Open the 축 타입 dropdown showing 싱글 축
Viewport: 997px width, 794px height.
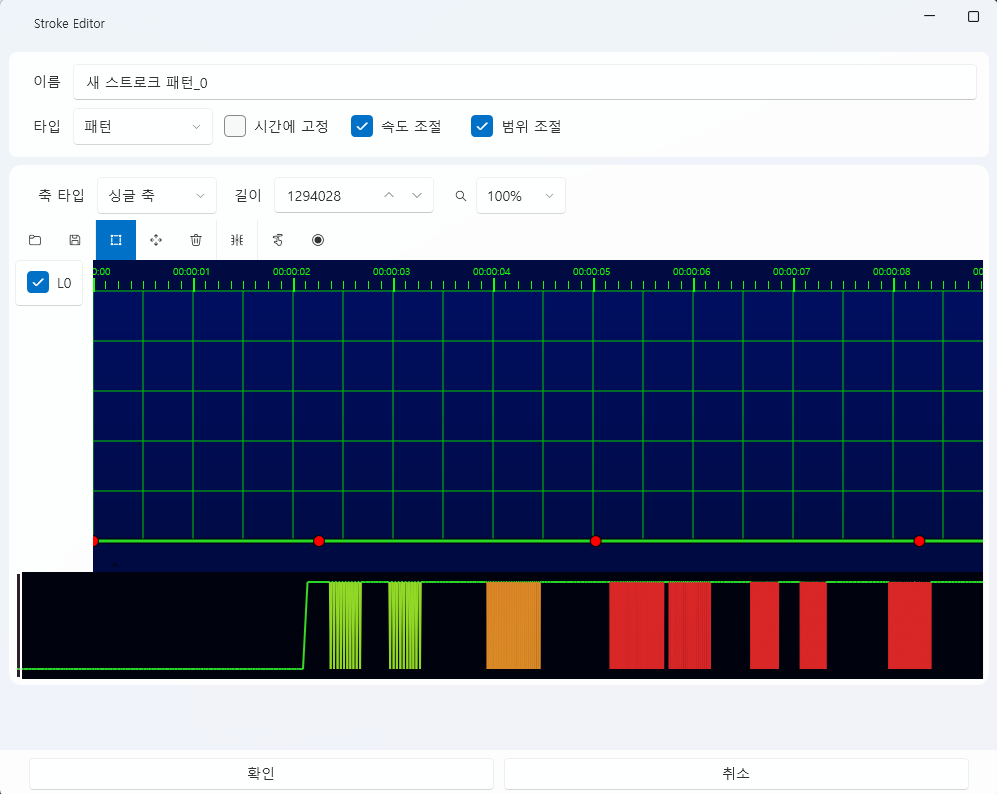point(157,196)
